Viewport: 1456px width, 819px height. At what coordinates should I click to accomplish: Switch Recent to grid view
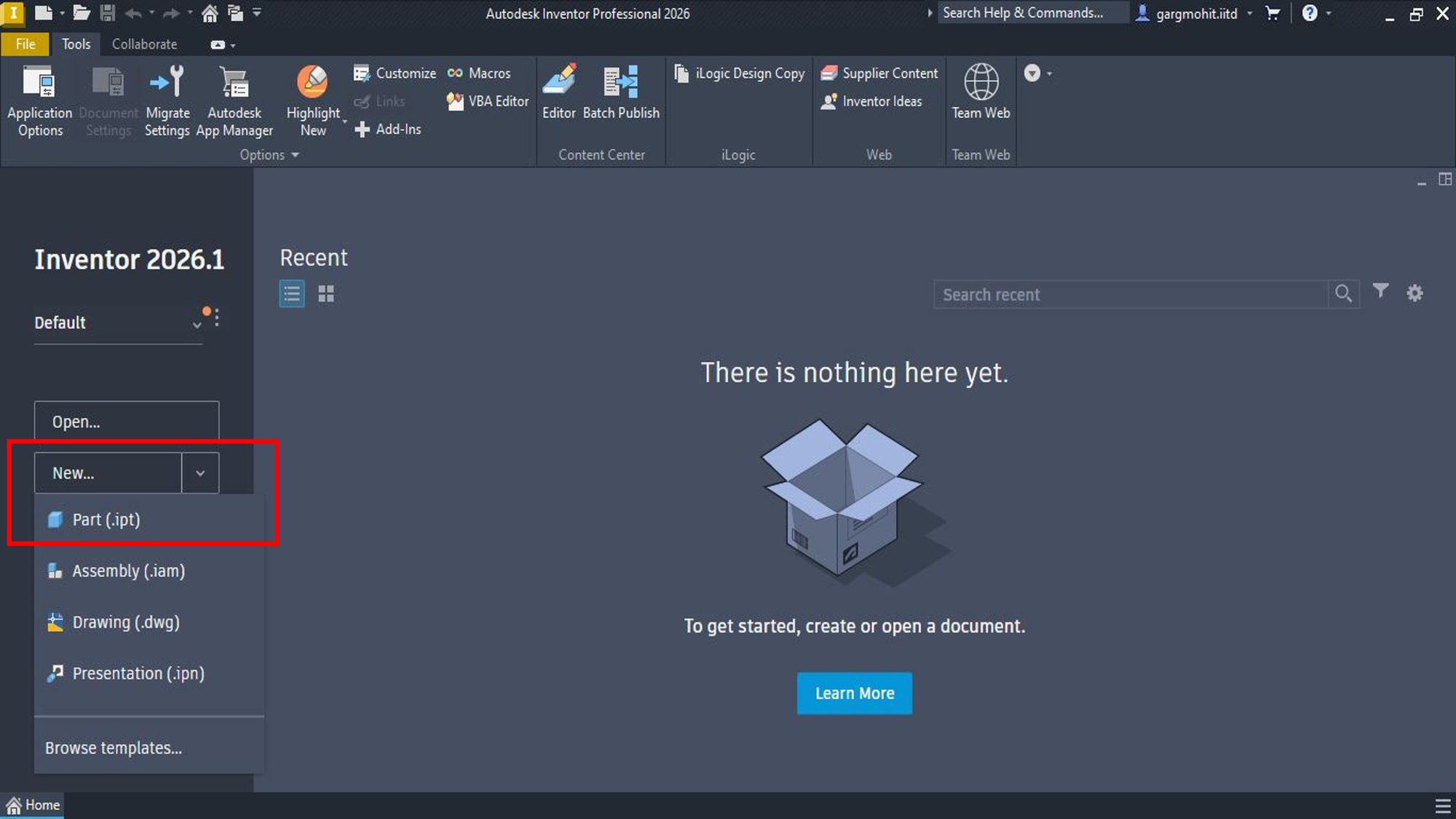pos(326,294)
